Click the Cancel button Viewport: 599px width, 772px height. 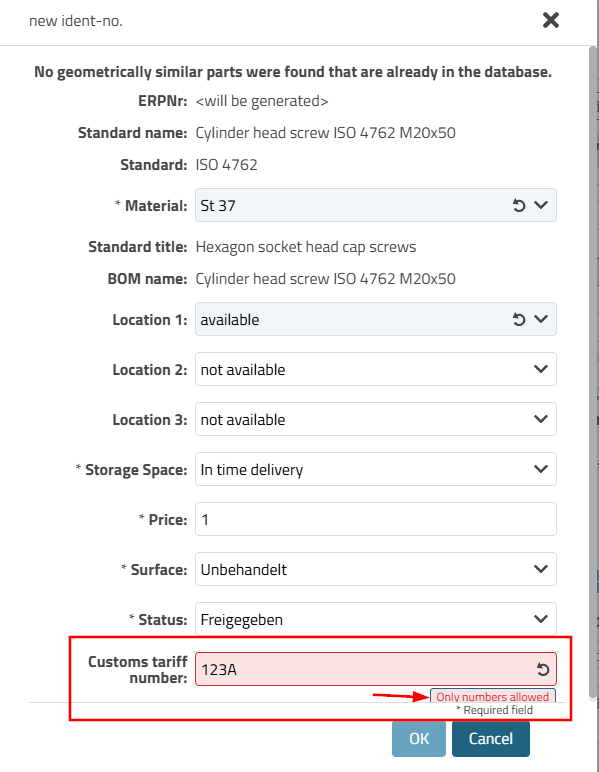coord(491,739)
